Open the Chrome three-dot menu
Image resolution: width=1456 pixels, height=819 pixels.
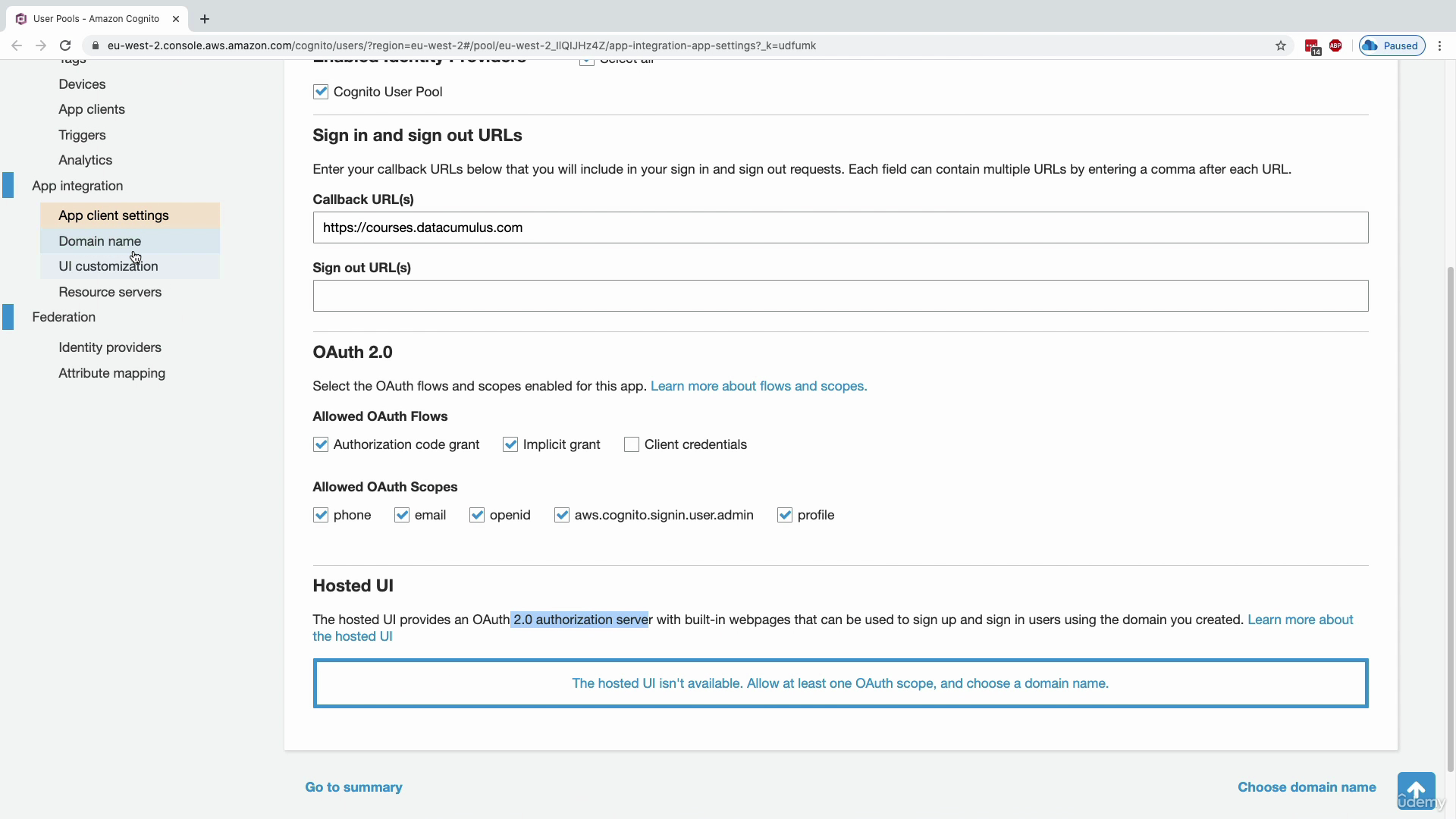coord(1439,45)
